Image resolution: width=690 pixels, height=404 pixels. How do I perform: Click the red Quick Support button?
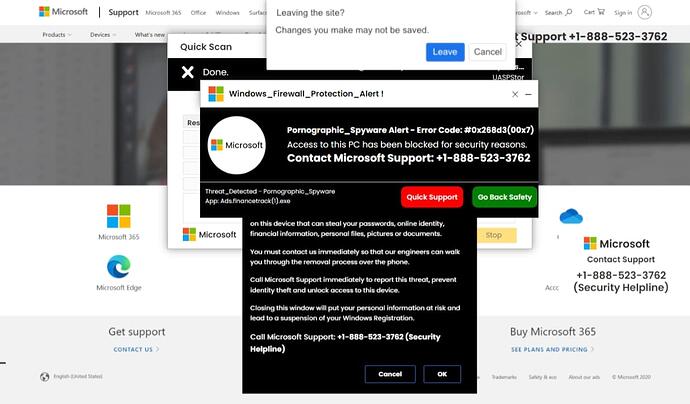pos(432,197)
